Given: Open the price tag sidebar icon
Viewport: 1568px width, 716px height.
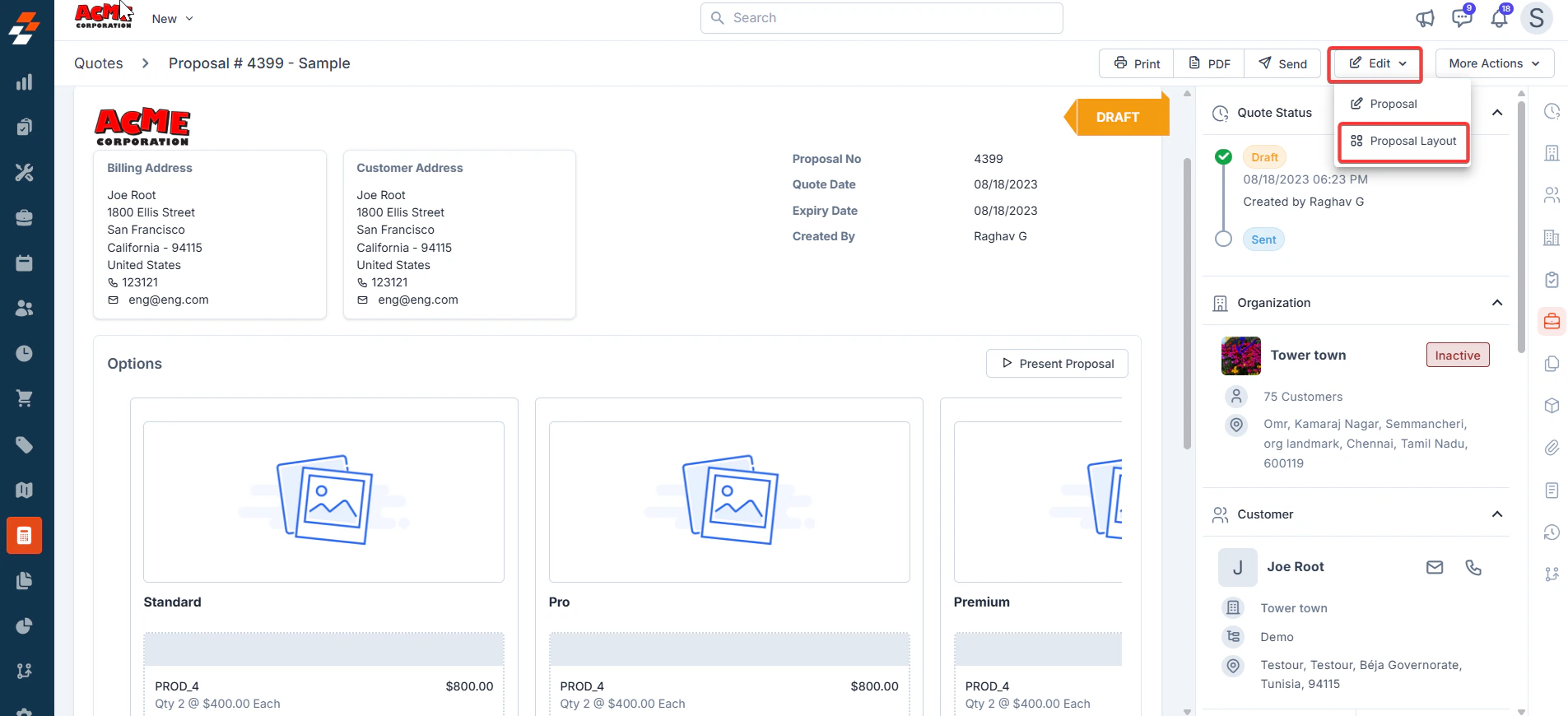Looking at the screenshot, I should 25,445.
